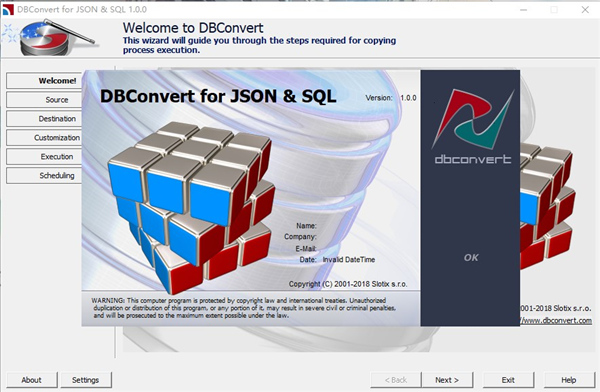The height and width of the screenshot is (392, 600).
Task: Select the Destination wizard step
Action: point(44,119)
